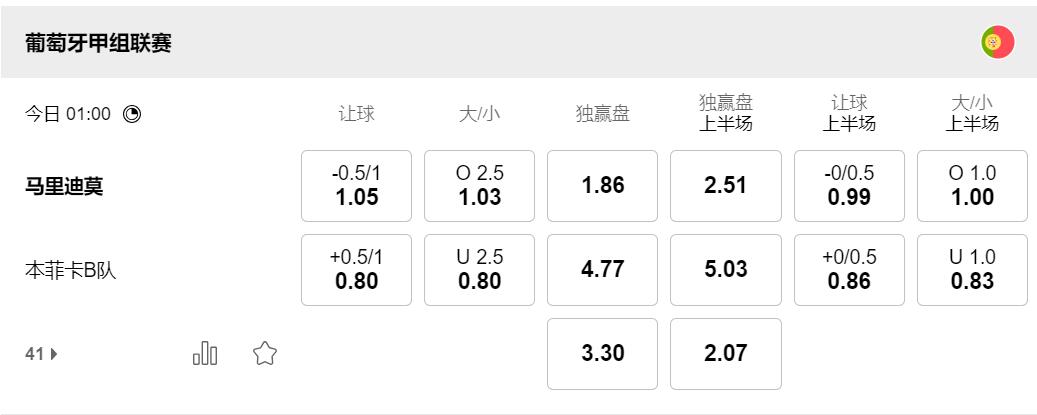Pick Under 2.5 goals at 0.80
1037x415 pixels.
(x=479, y=270)
